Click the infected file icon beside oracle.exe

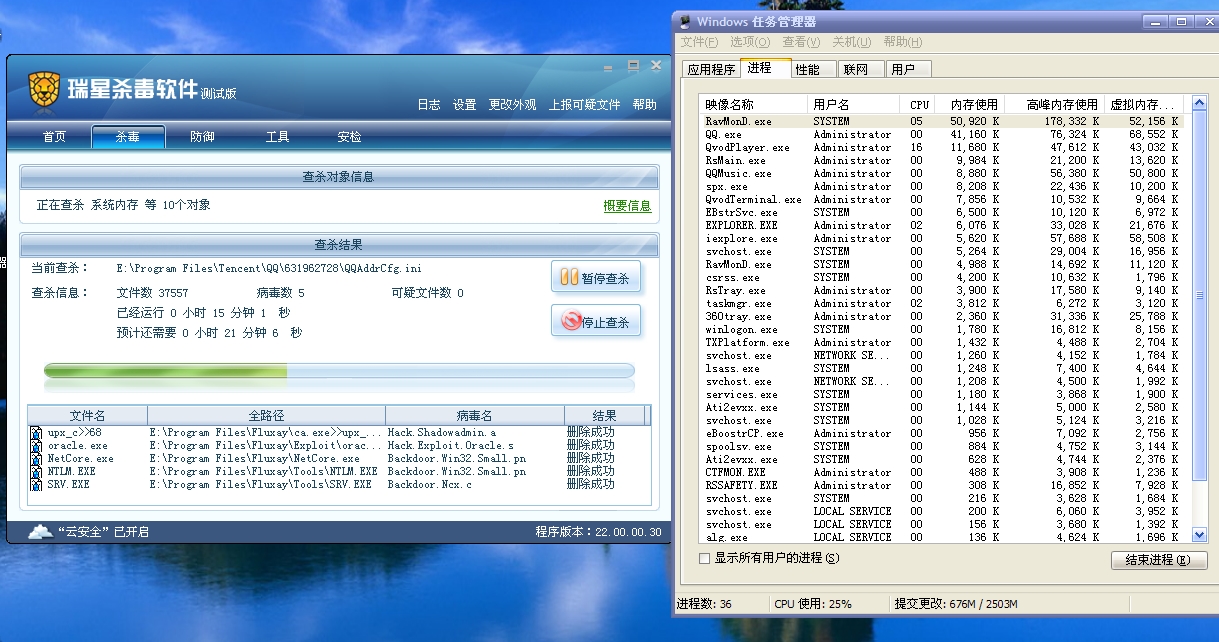point(37,446)
